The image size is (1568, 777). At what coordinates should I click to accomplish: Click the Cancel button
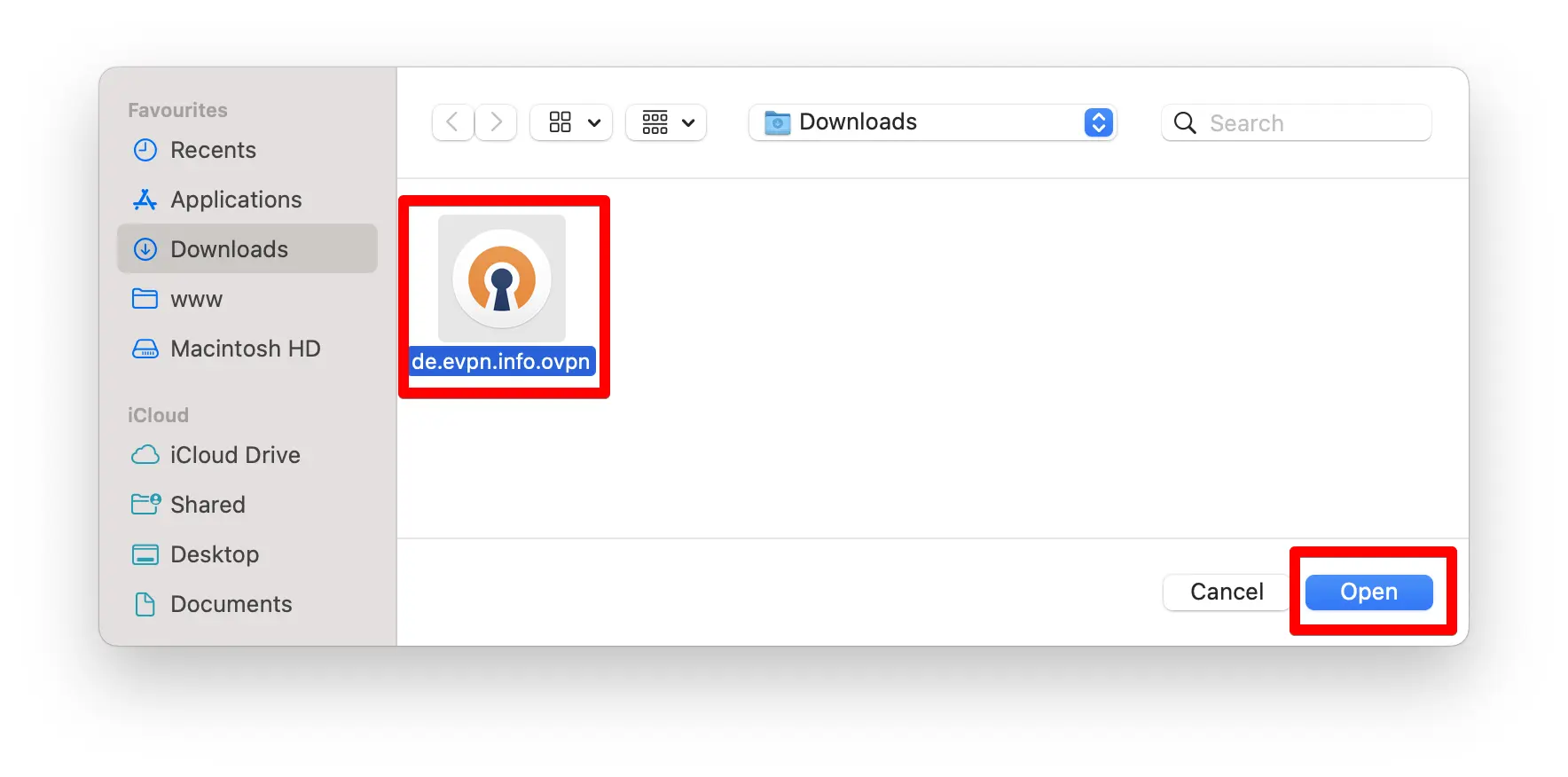1227,592
